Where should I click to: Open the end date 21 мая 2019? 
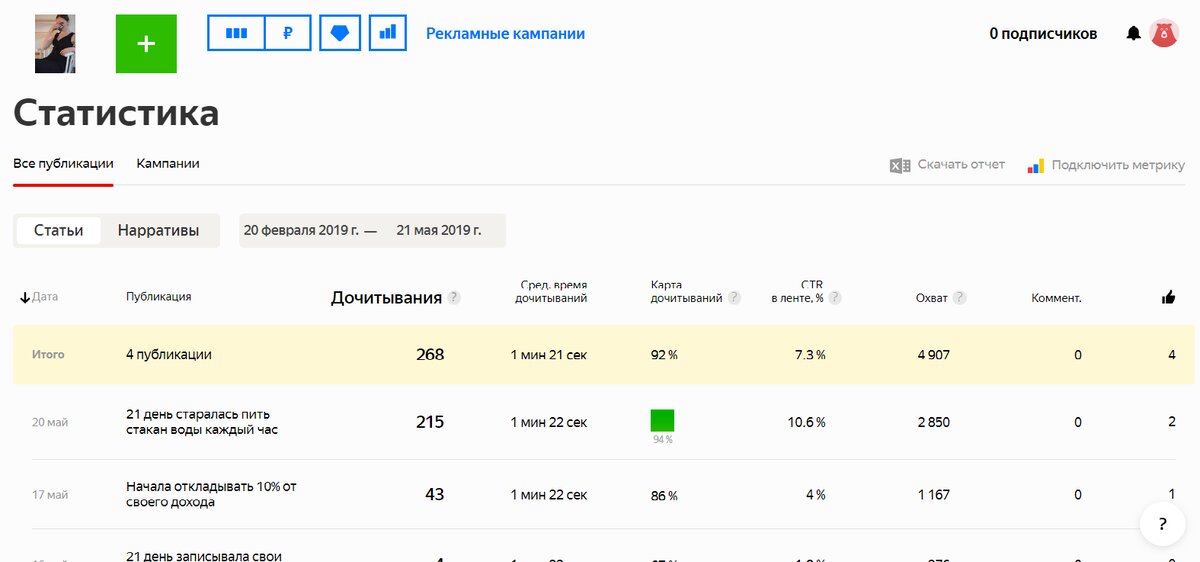(x=439, y=230)
